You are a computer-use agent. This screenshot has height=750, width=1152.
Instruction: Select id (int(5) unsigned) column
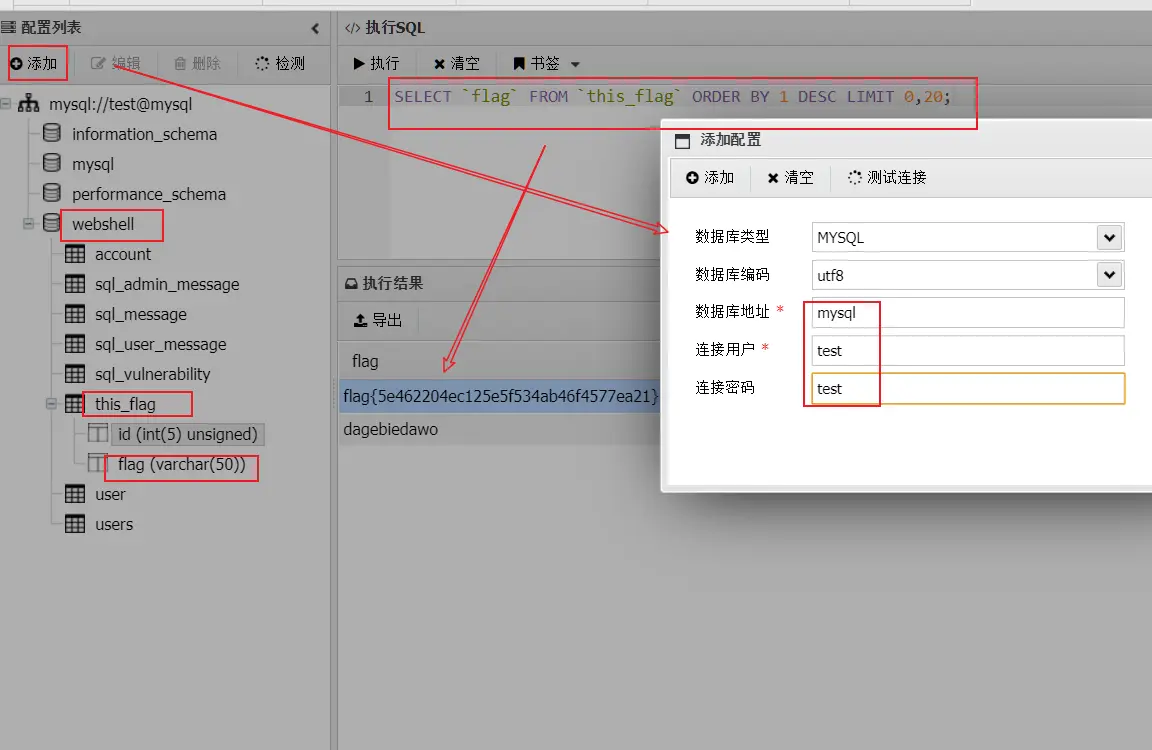click(187, 434)
